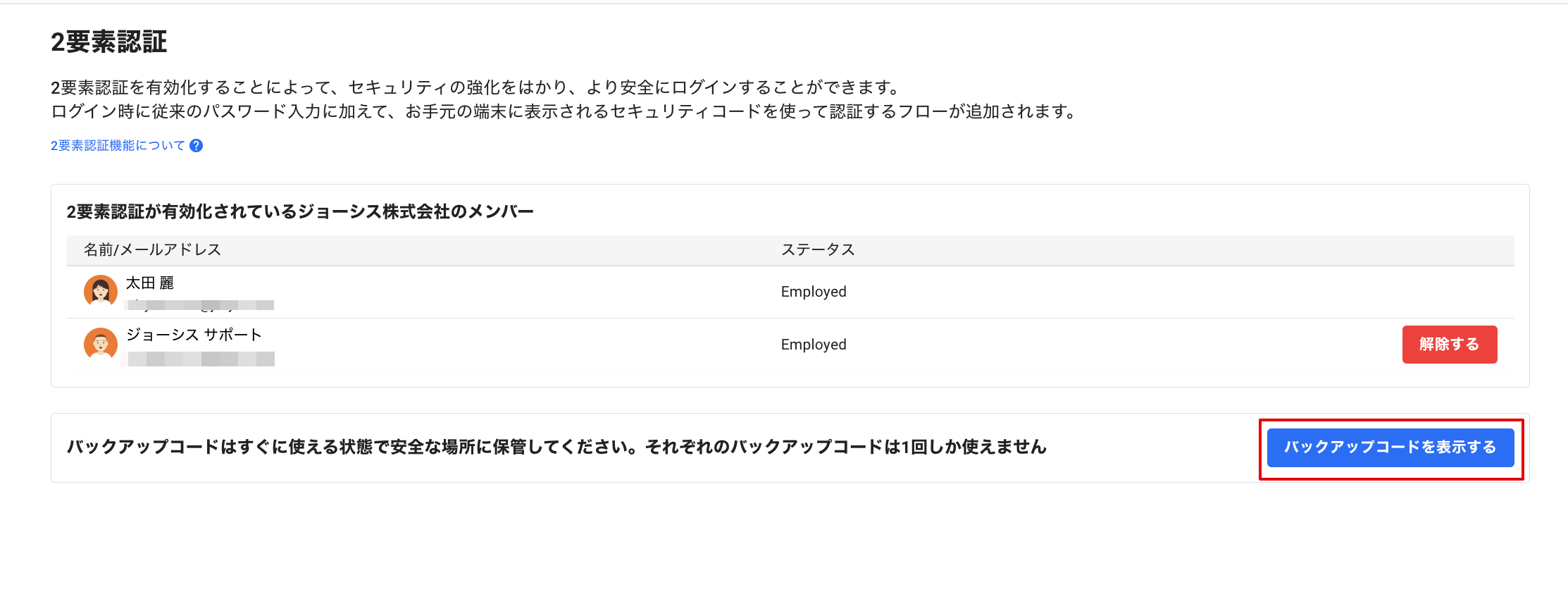1568x606 pixels.
Task: Click the blue question mark help icon
Action: [197, 146]
